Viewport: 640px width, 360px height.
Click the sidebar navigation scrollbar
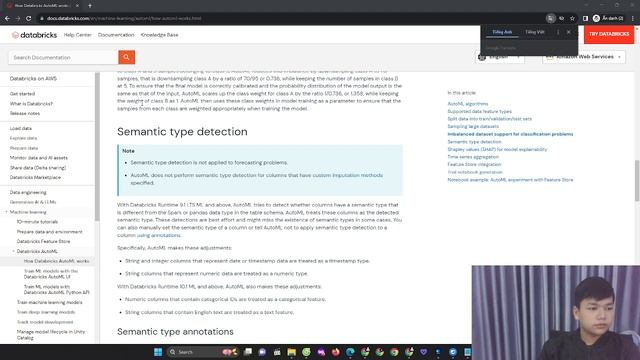(97, 147)
